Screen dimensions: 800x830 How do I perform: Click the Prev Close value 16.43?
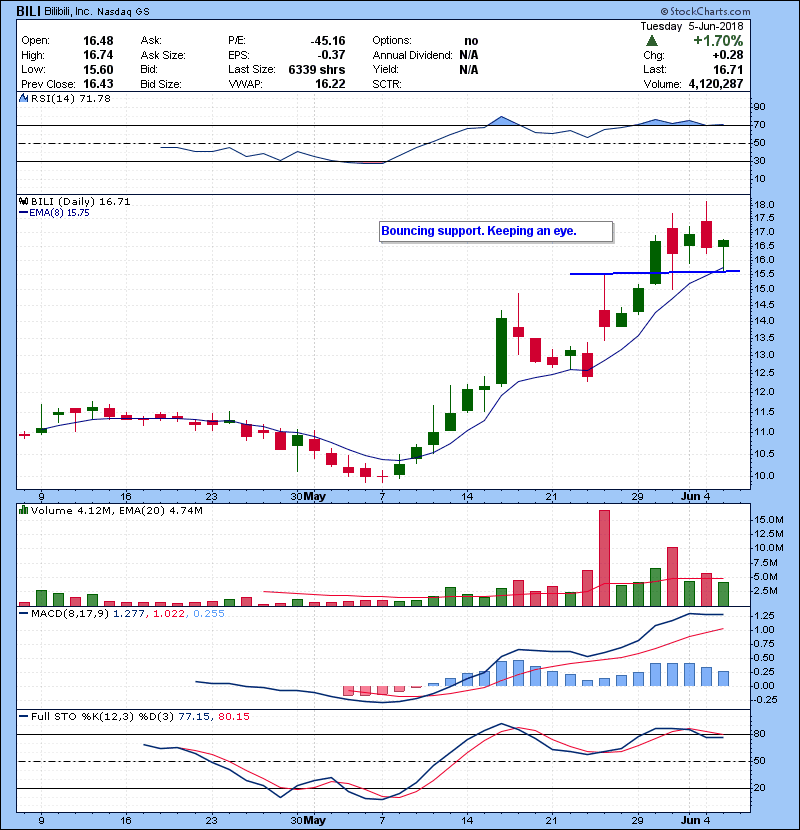98,84
